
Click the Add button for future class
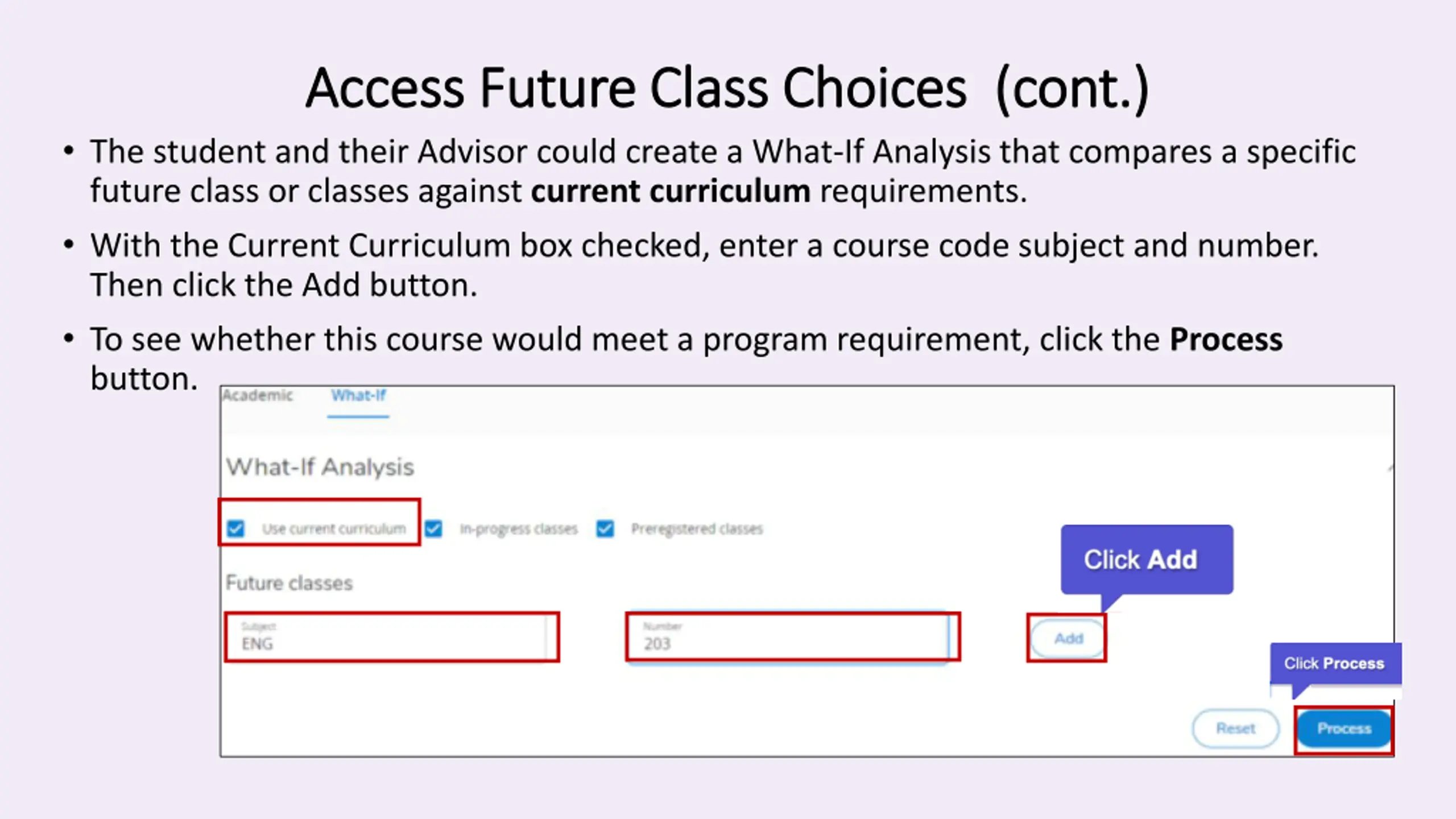pyautogui.click(x=1068, y=638)
